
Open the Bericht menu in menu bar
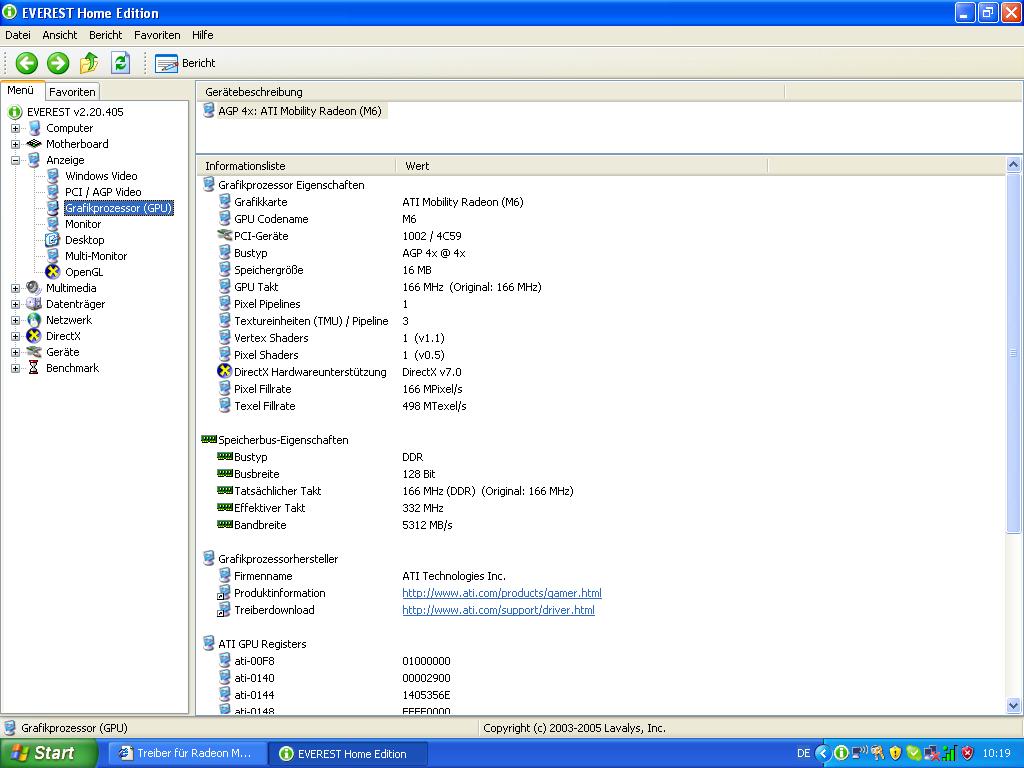tap(105, 35)
